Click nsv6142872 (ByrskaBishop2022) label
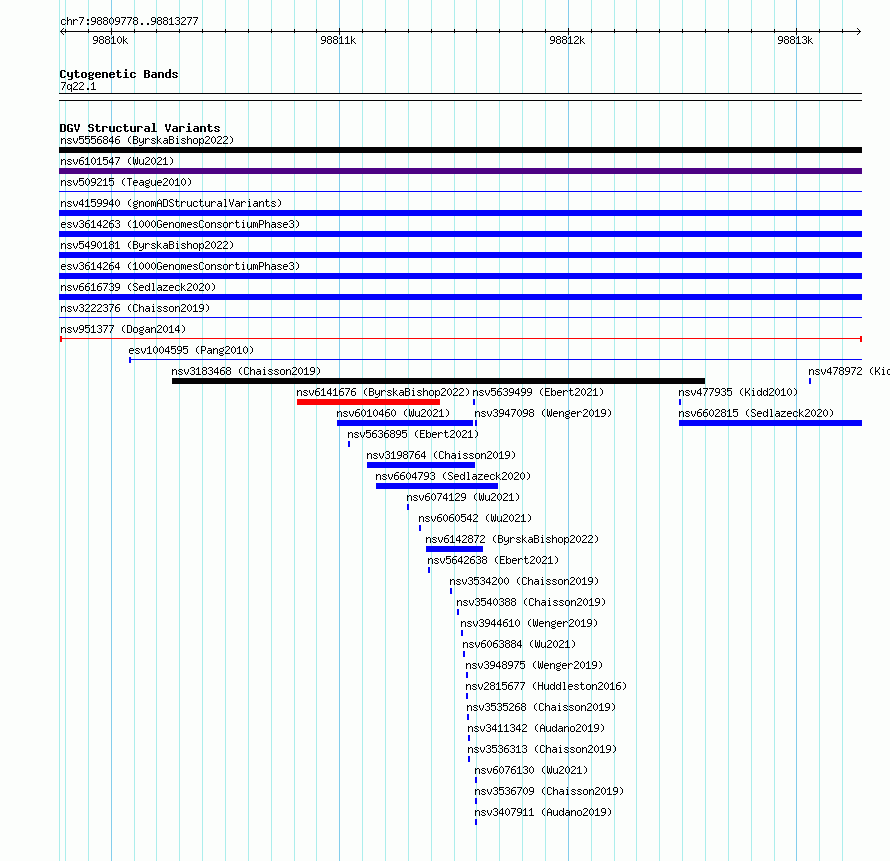The height and width of the screenshot is (861, 890). (512, 539)
